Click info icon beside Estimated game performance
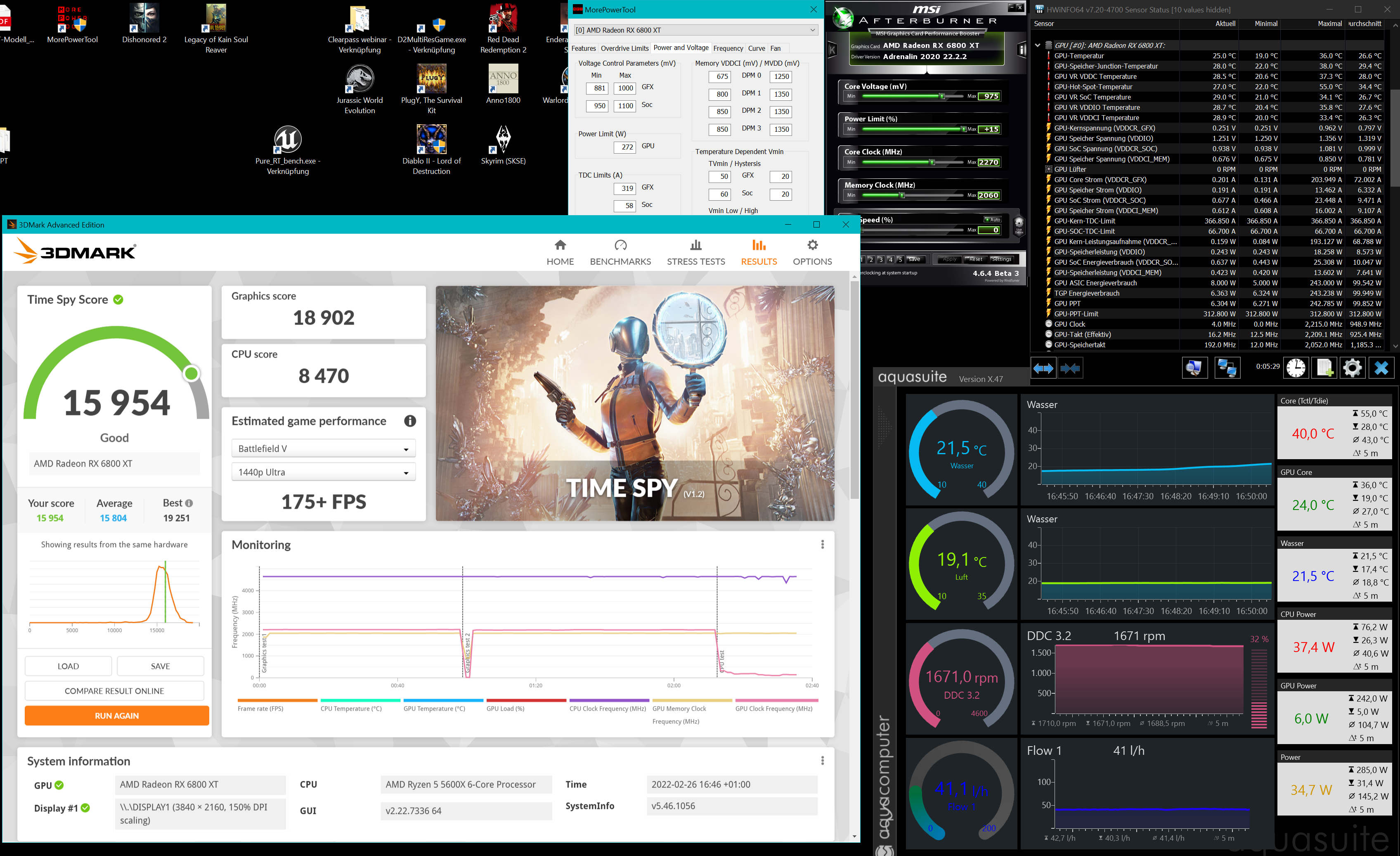The height and width of the screenshot is (856, 1400). (x=410, y=421)
